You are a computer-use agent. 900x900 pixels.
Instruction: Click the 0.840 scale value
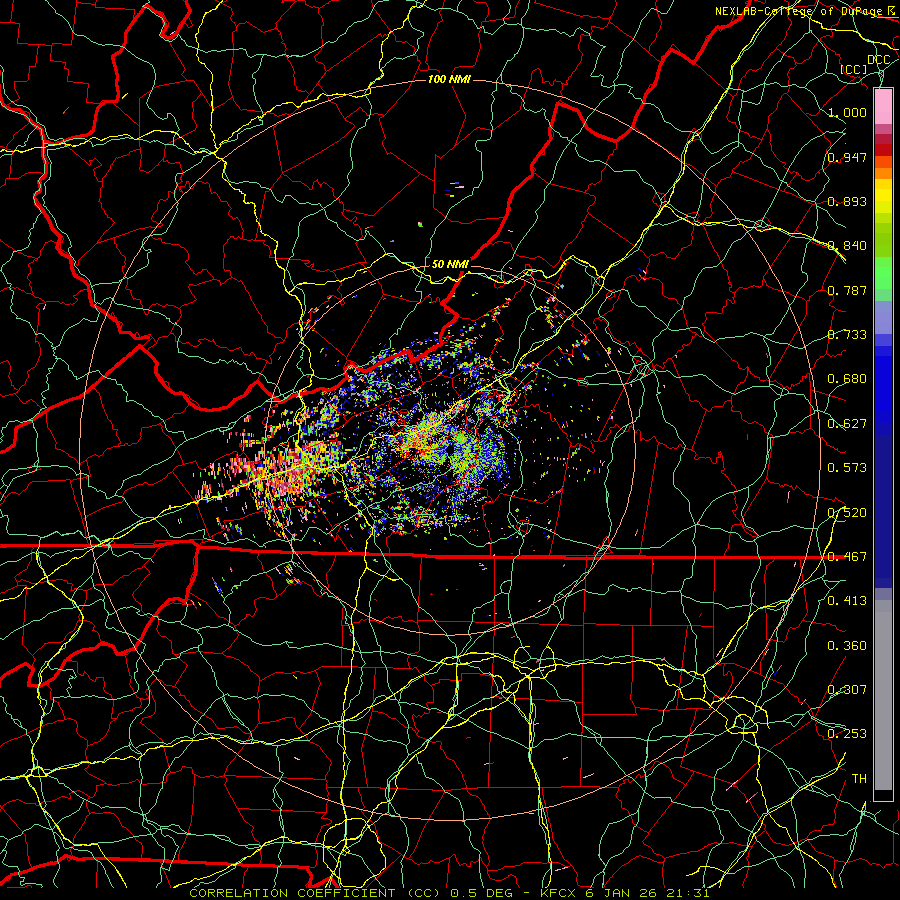click(x=847, y=246)
